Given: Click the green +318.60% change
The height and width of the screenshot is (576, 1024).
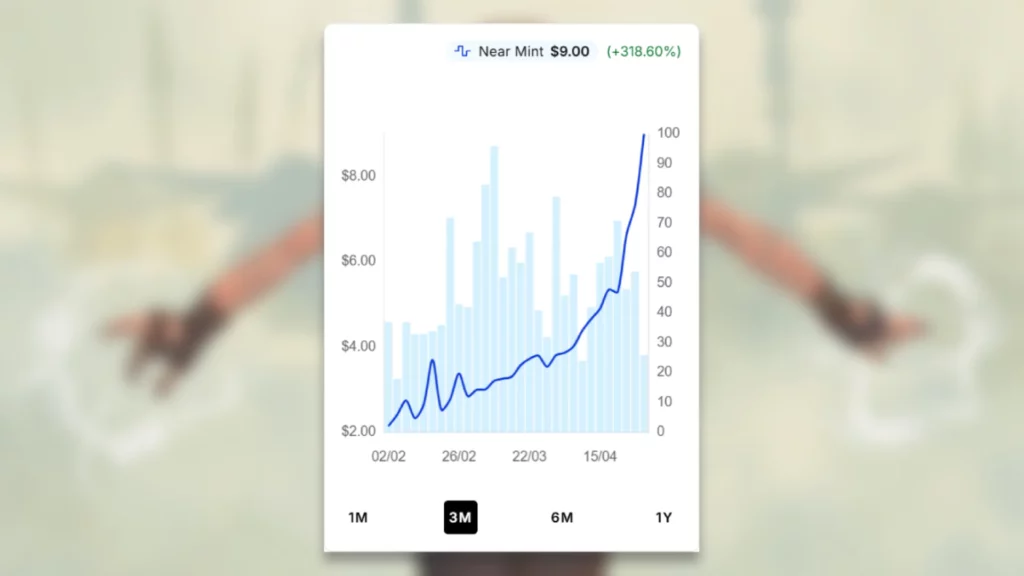Looking at the screenshot, I should (x=644, y=51).
